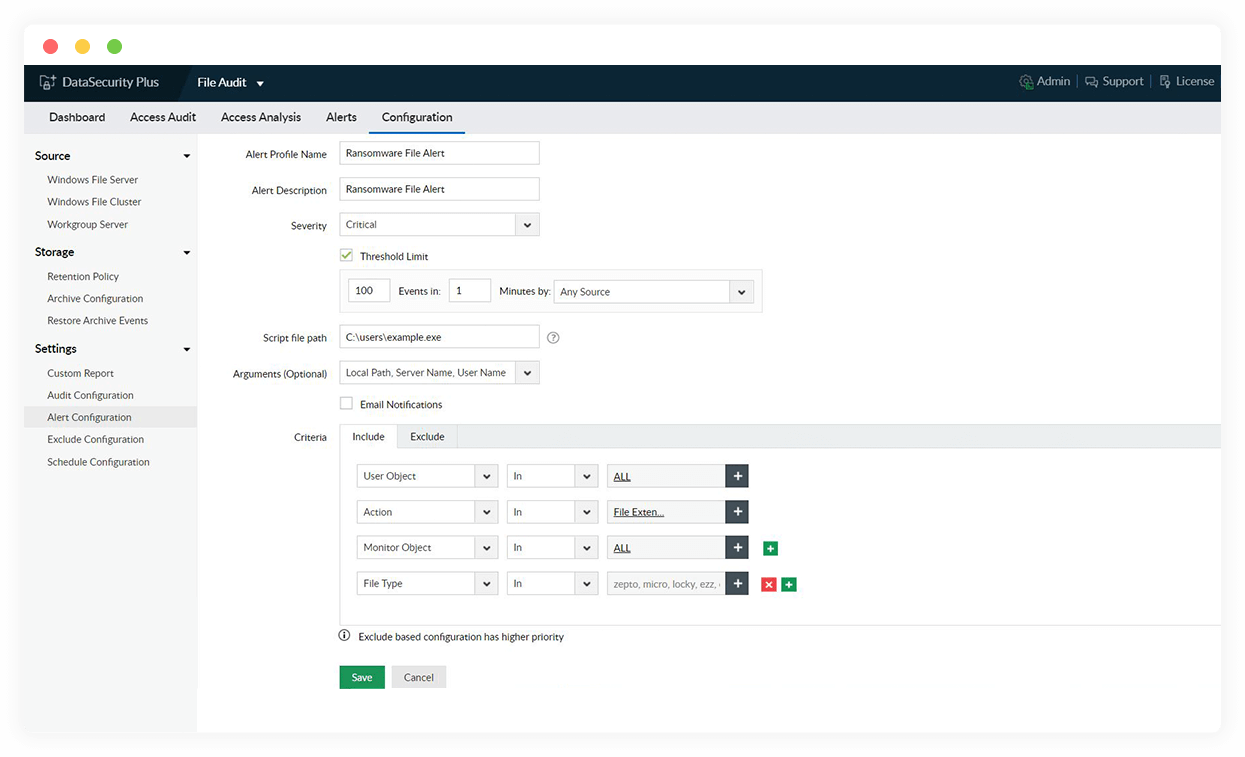
Task: Click the help icon beside Script file path
Action: click(553, 337)
